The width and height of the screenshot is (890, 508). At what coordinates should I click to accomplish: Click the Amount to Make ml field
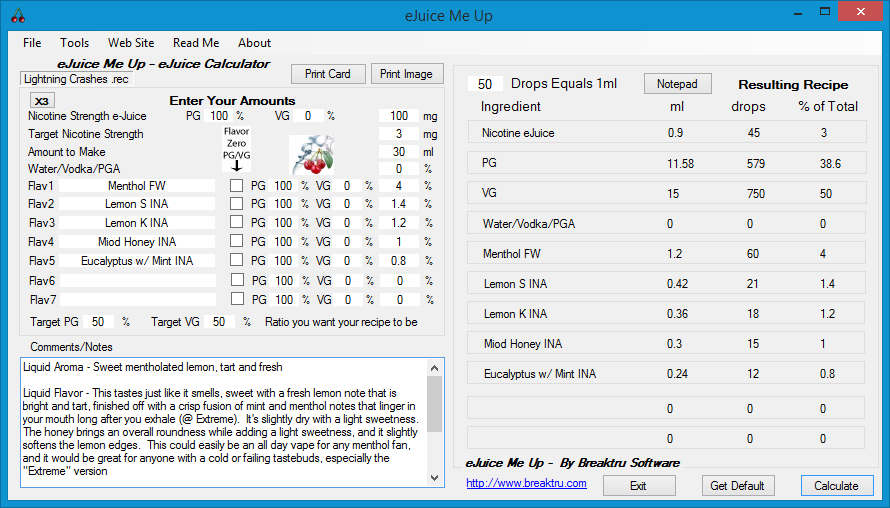(x=399, y=152)
